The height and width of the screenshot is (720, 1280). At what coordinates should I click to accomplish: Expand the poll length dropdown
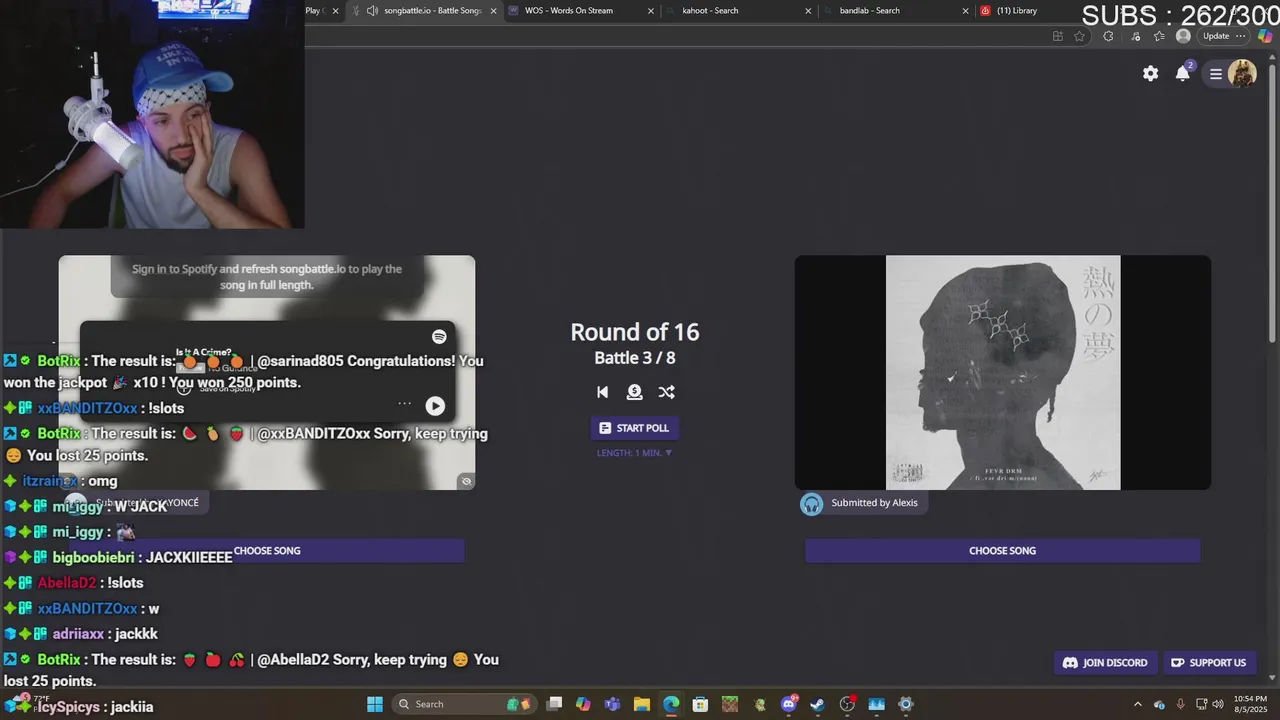coord(634,453)
